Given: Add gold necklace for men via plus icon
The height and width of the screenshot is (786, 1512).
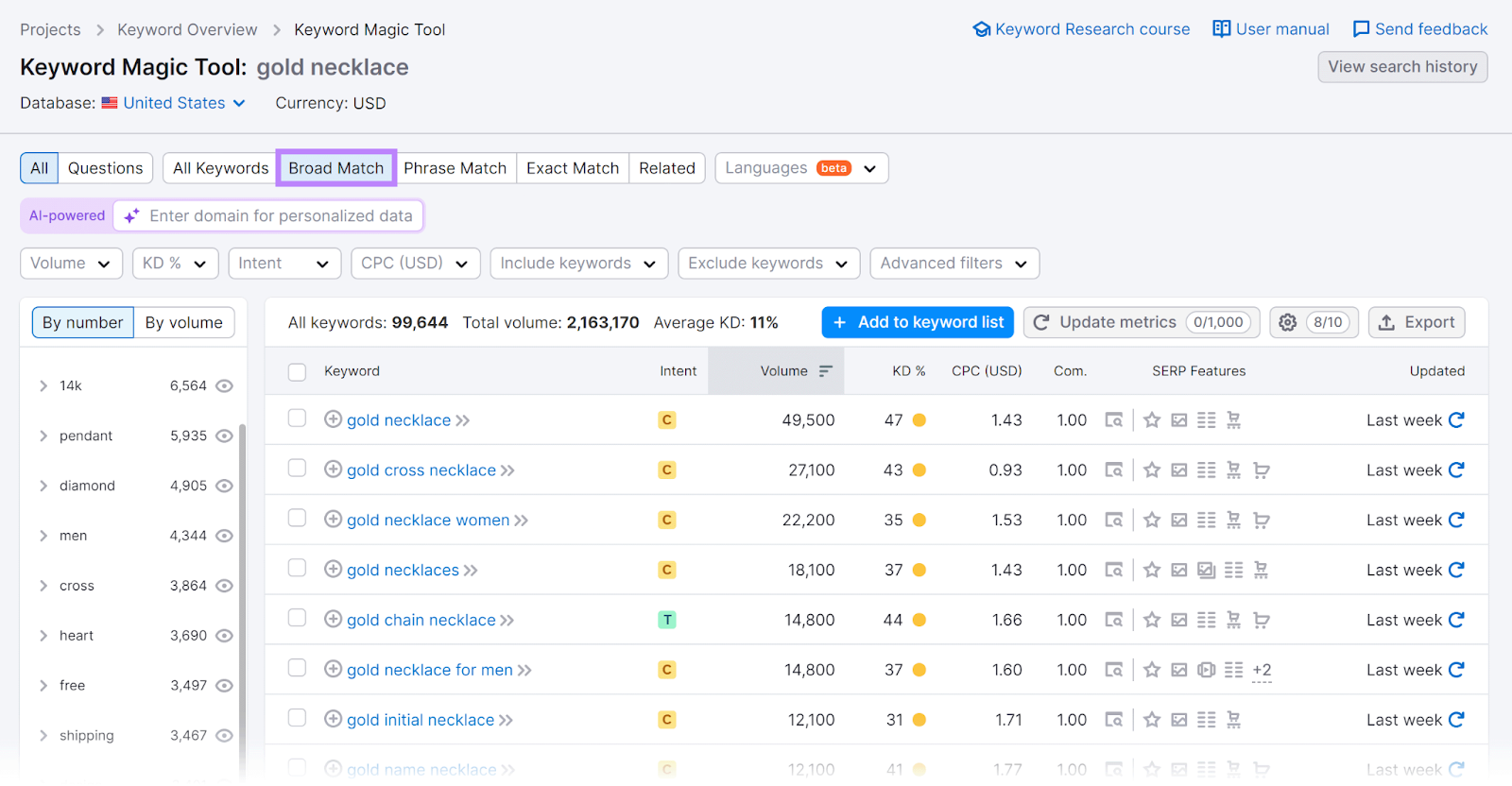Looking at the screenshot, I should tap(333, 670).
